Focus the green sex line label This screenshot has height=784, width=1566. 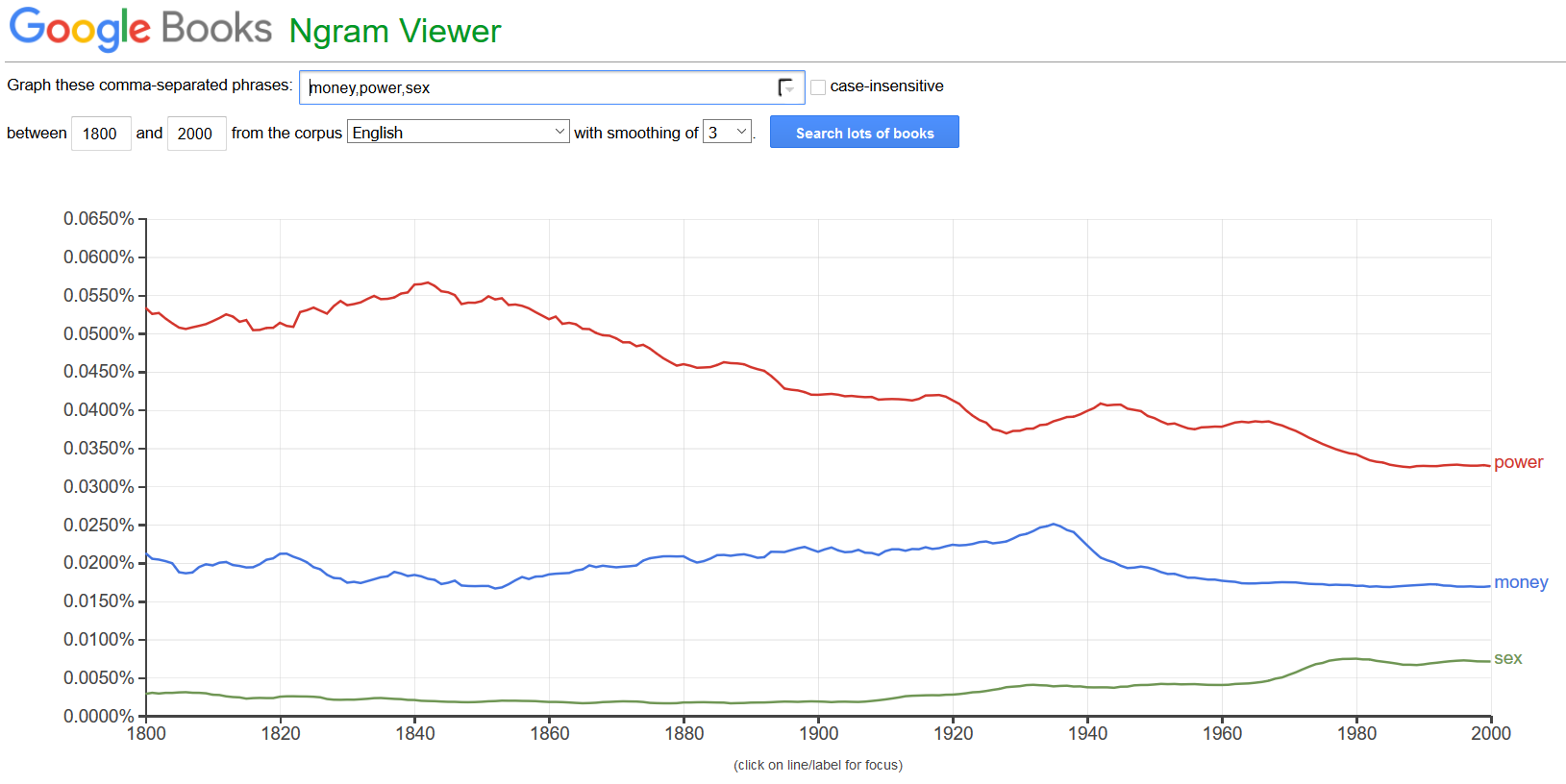point(1507,658)
